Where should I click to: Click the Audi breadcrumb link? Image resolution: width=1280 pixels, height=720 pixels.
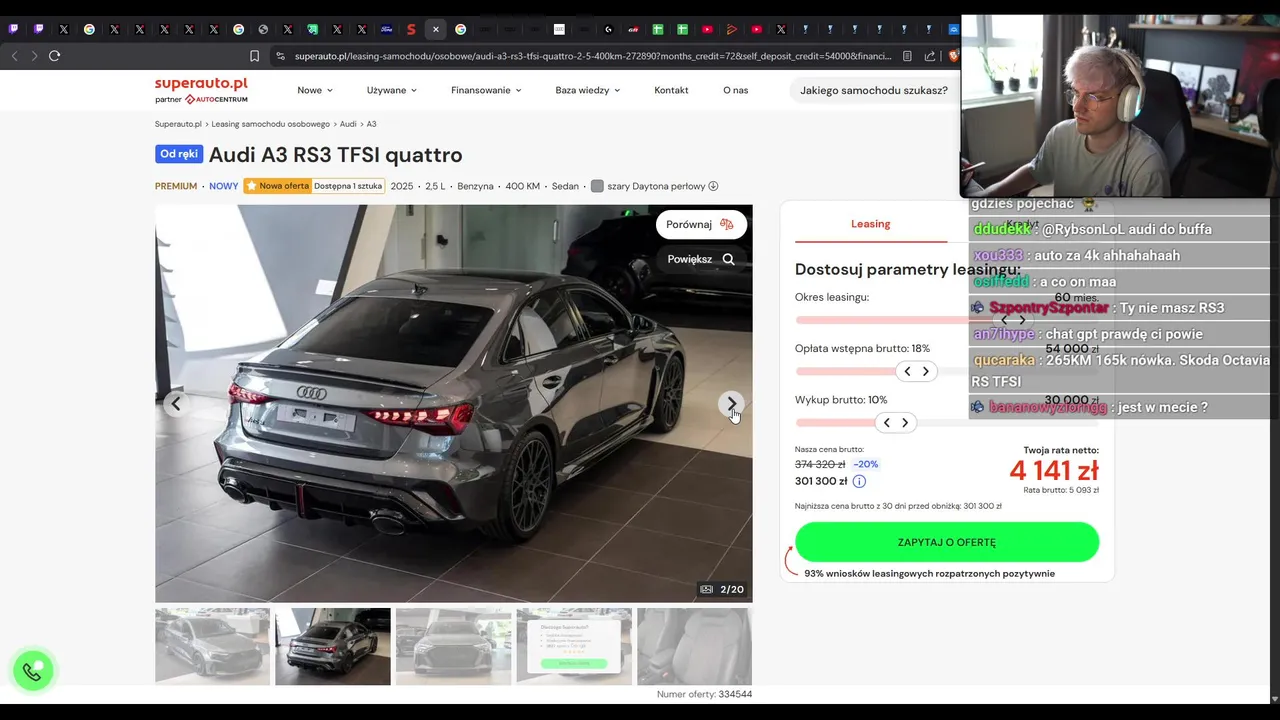348,124
